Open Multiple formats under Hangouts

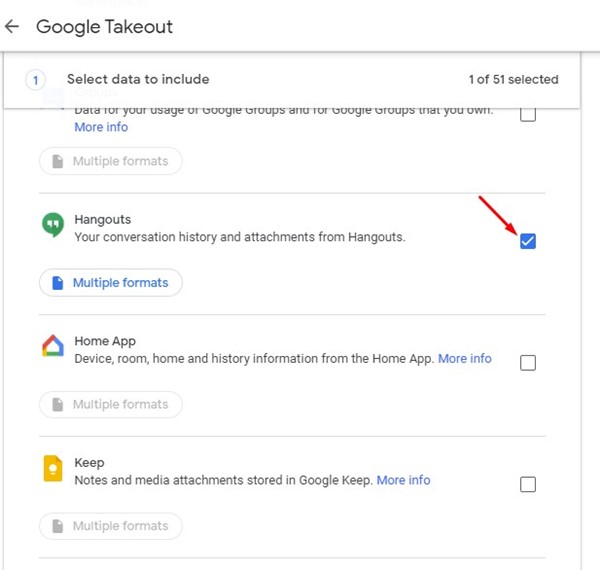[x=111, y=283]
